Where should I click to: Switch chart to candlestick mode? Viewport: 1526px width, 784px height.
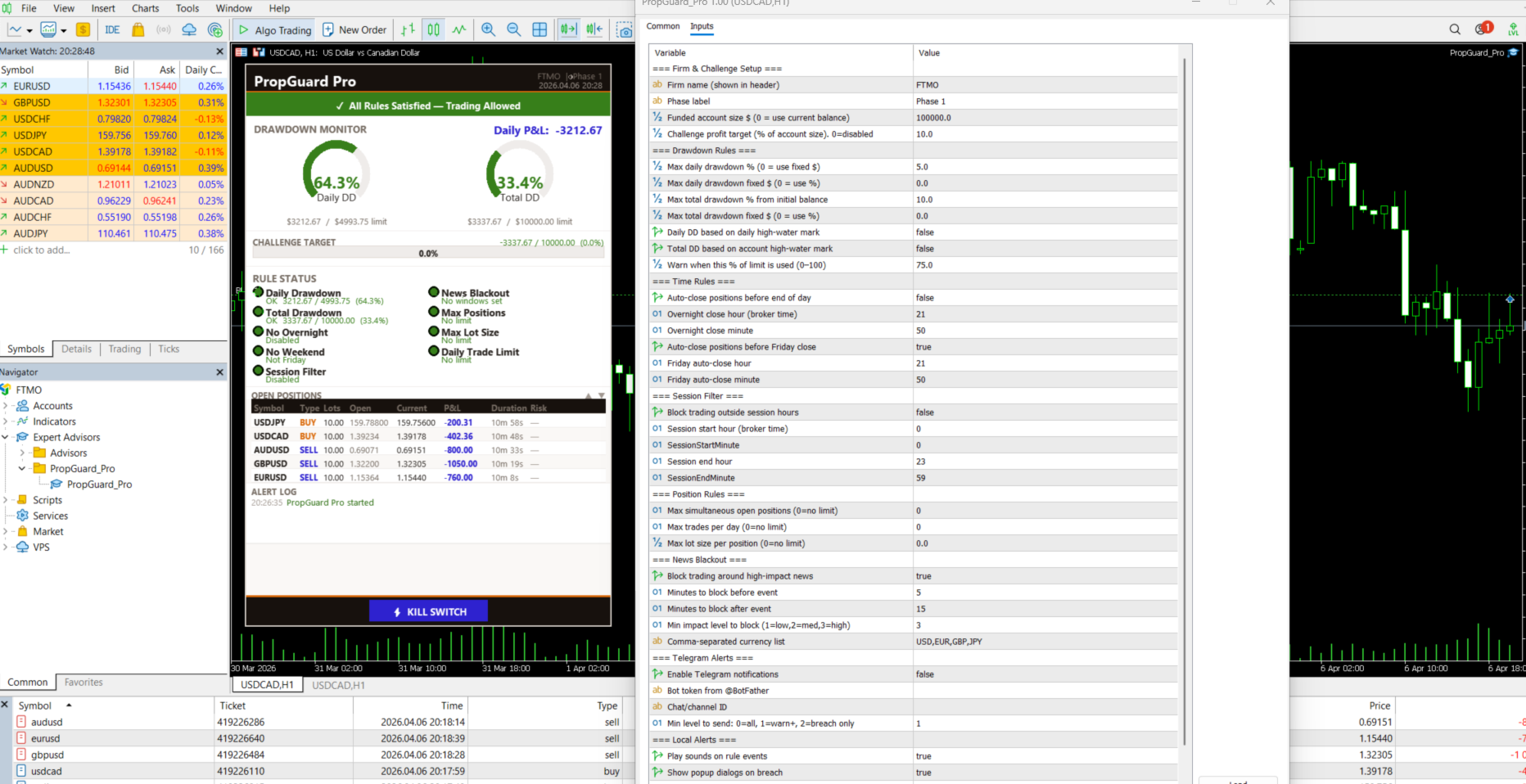coord(434,29)
